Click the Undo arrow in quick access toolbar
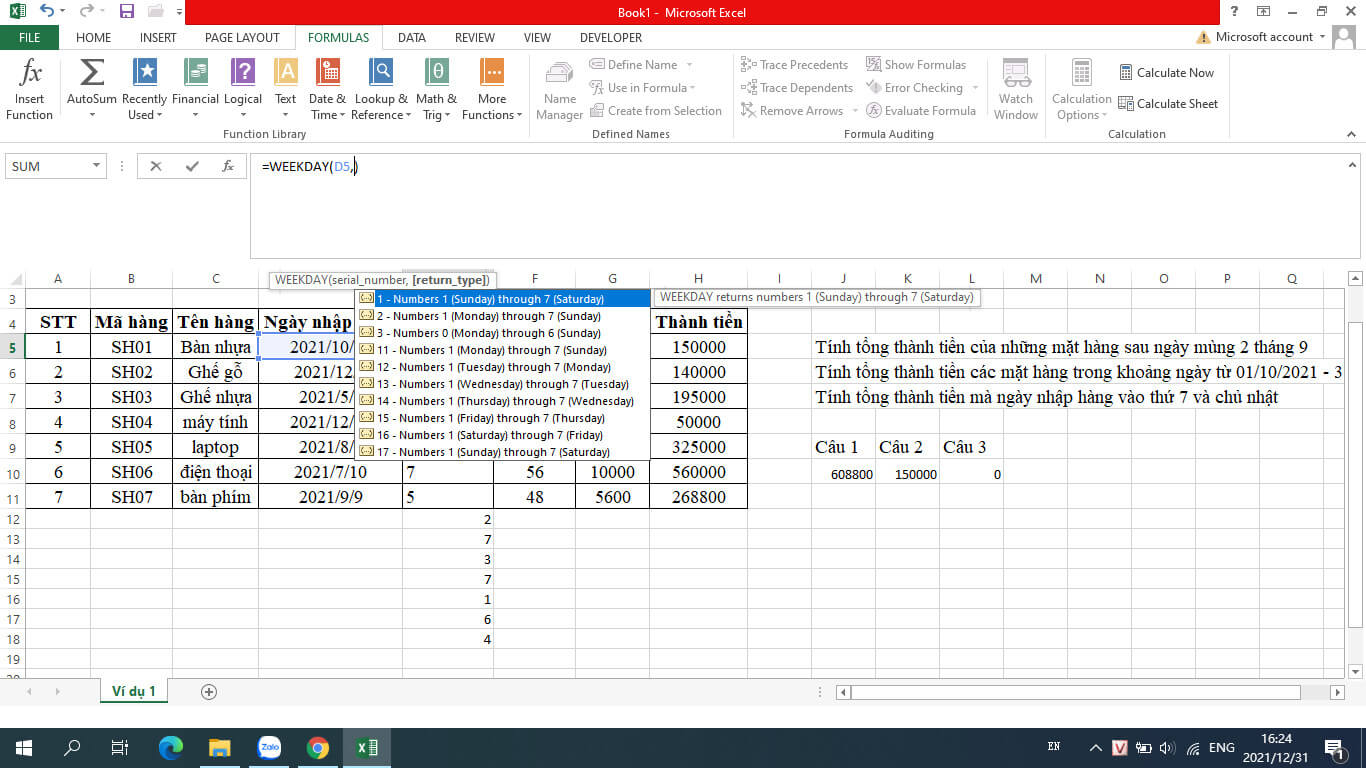 (x=47, y=12)
